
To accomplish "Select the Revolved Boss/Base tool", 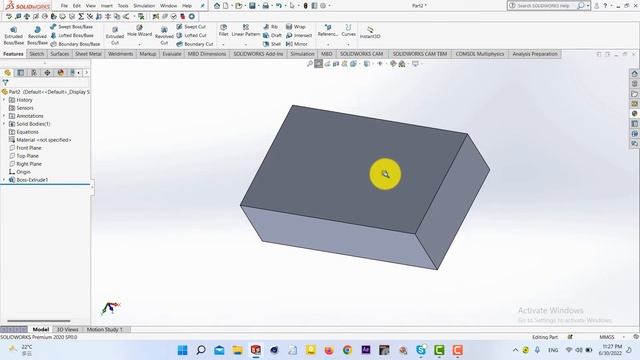I will click(37, 36).
